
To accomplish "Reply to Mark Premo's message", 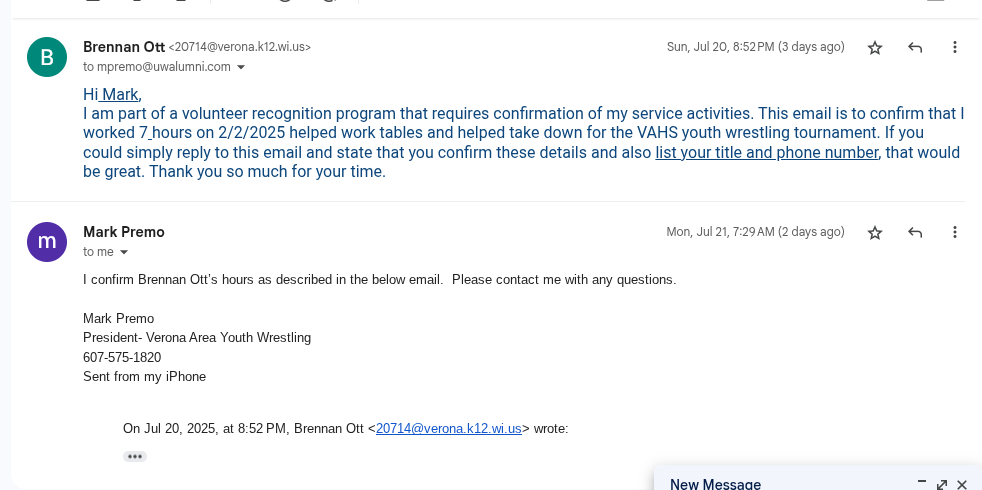I will click(915, 232).
